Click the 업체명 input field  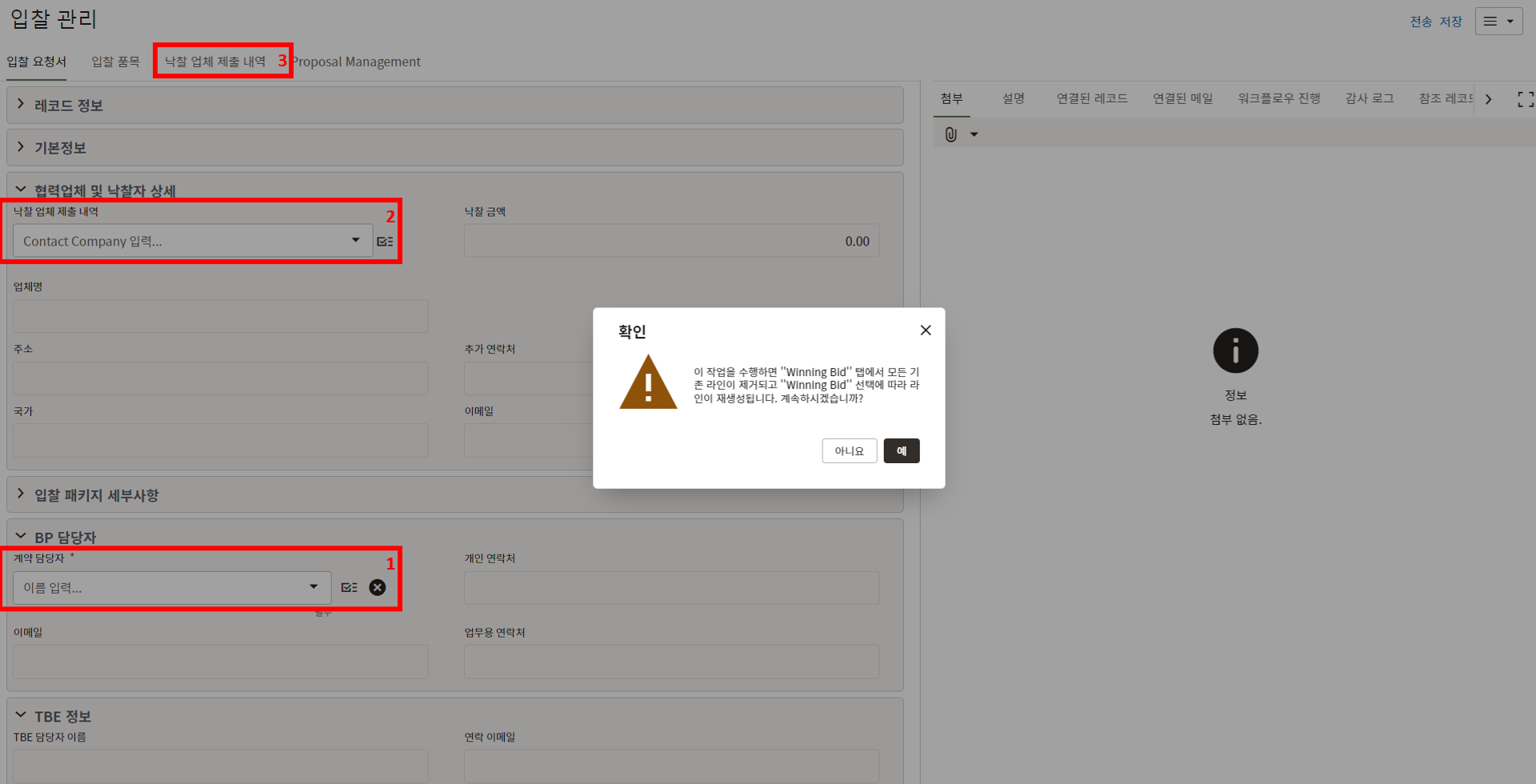pos(220,317)
